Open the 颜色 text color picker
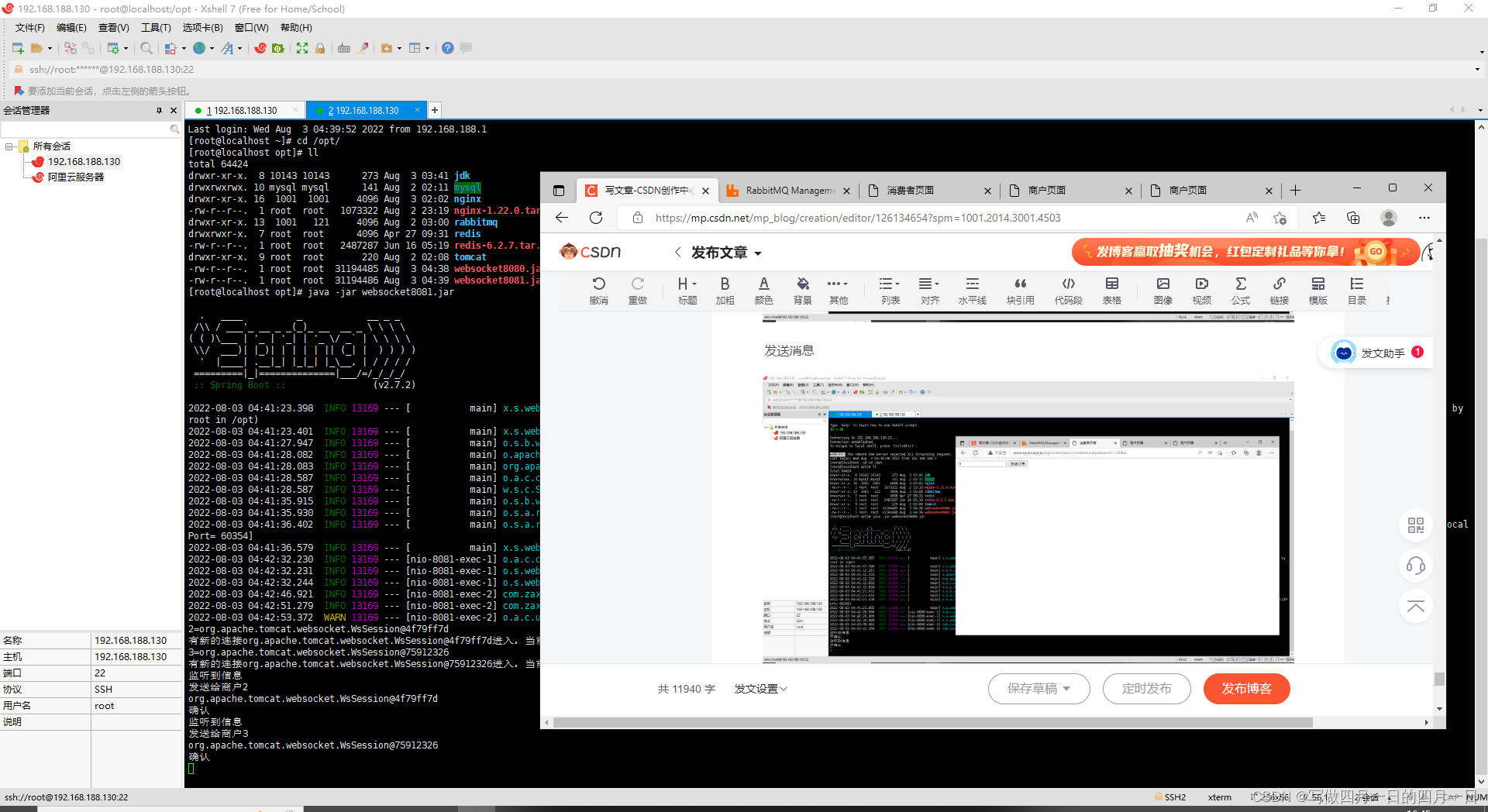 pos(763,291)
